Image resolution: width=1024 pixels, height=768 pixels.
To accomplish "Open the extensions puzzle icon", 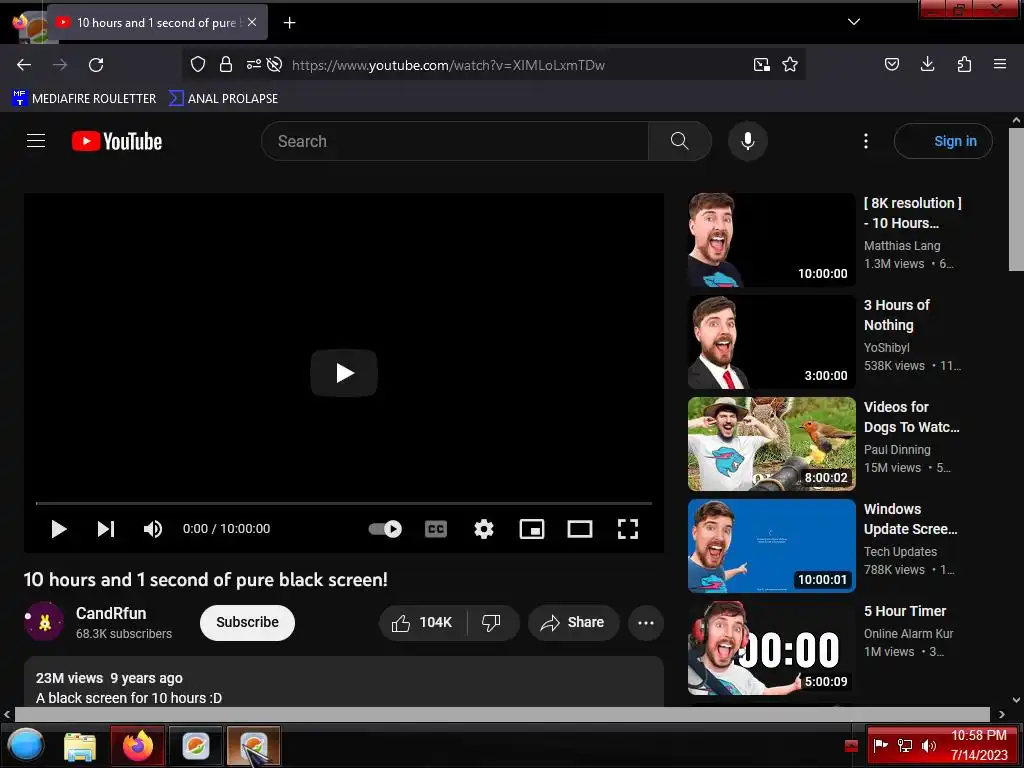I will [x=964, y=64].
